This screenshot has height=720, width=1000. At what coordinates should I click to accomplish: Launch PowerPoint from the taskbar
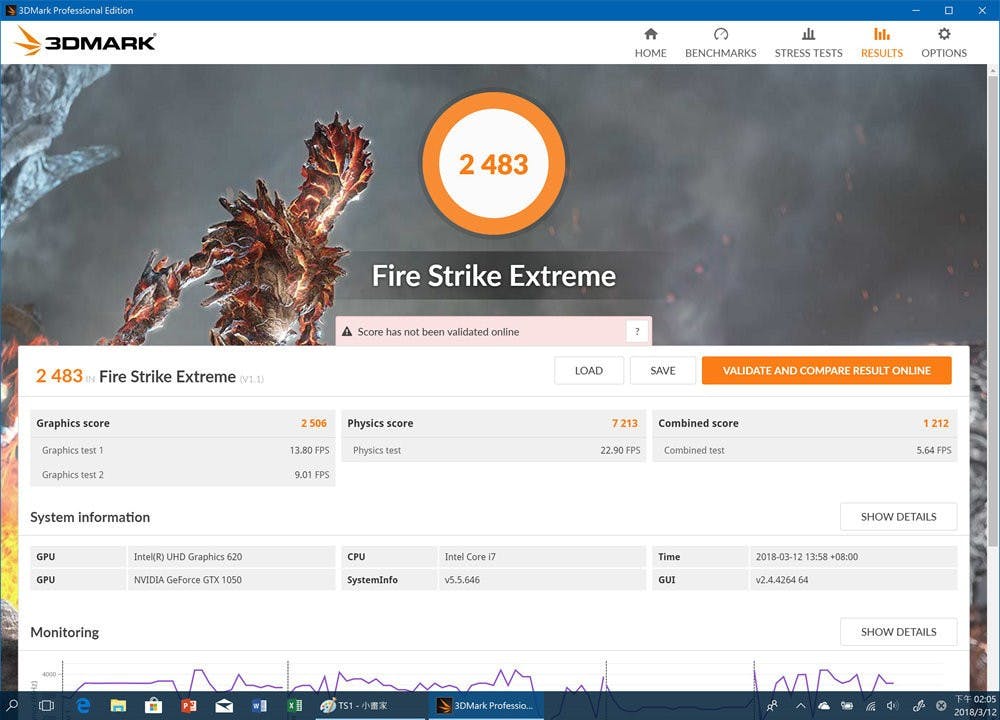189,705
